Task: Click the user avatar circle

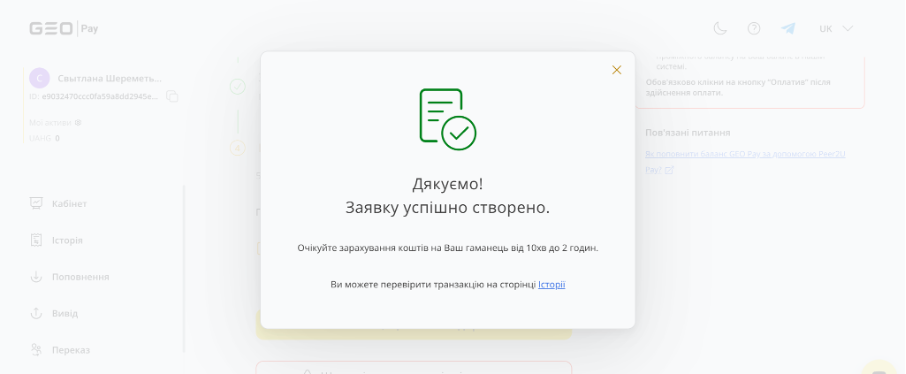Action: click(39, 78)
